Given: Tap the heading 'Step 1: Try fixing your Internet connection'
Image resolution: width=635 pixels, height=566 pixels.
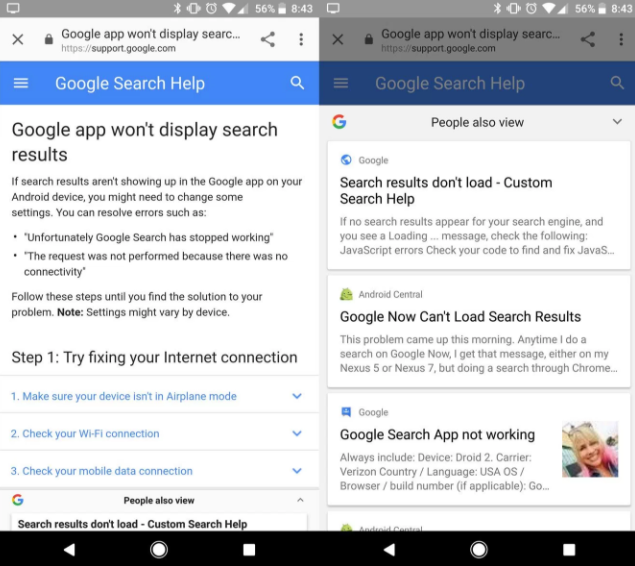Looking at the screenshot, I should coord(154,357).
